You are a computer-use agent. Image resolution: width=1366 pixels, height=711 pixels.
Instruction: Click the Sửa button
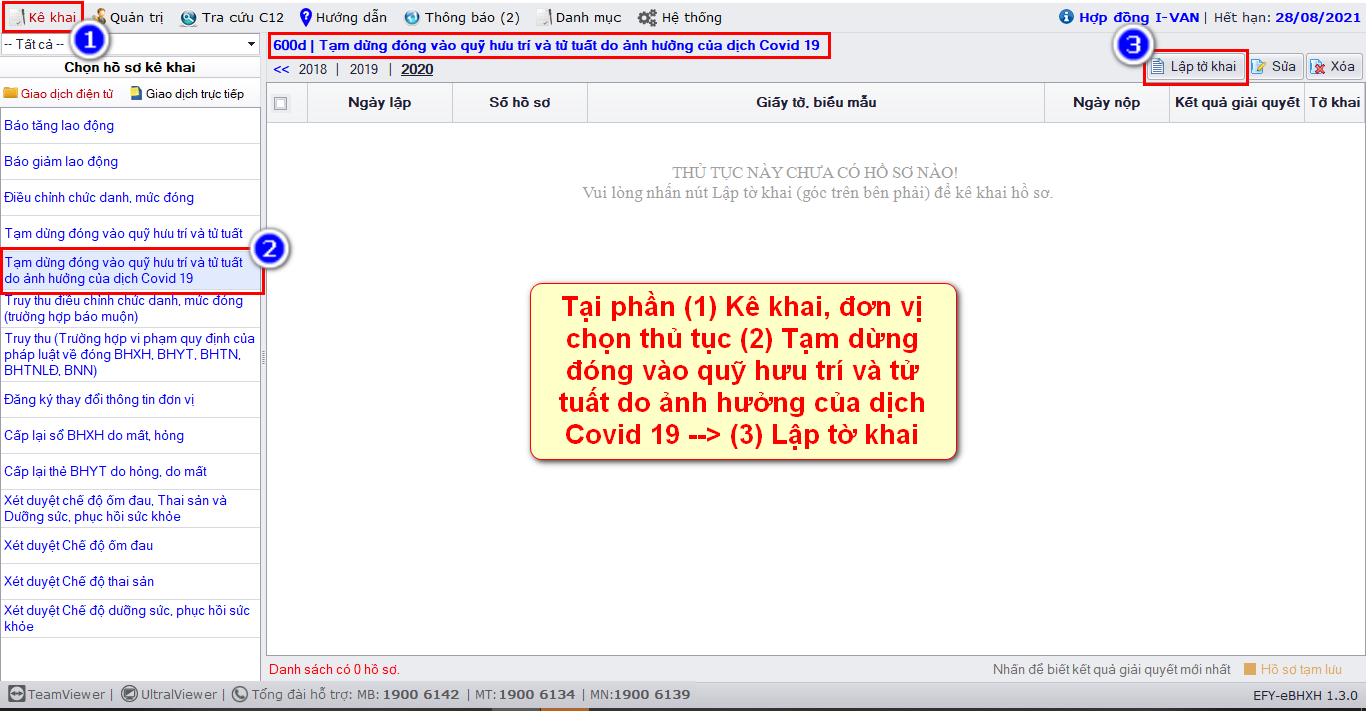tap(1275, 67)
